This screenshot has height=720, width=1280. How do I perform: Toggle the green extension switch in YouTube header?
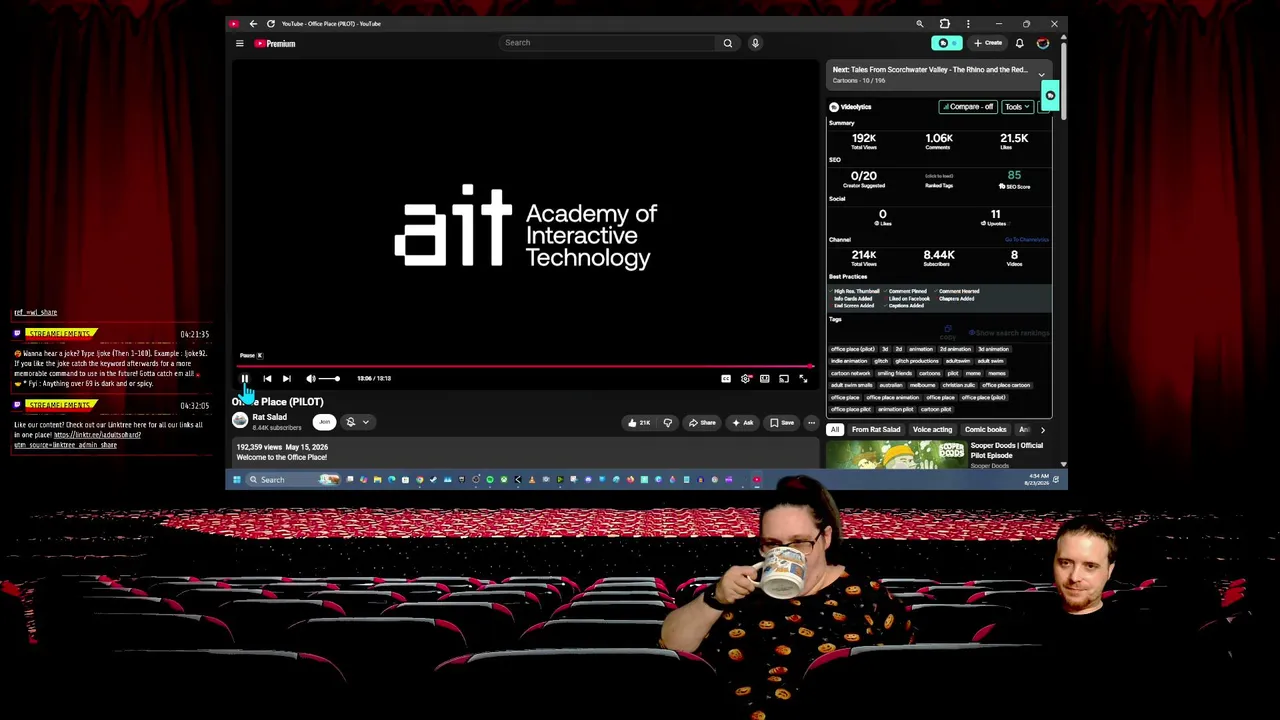(x=946, y=43)
